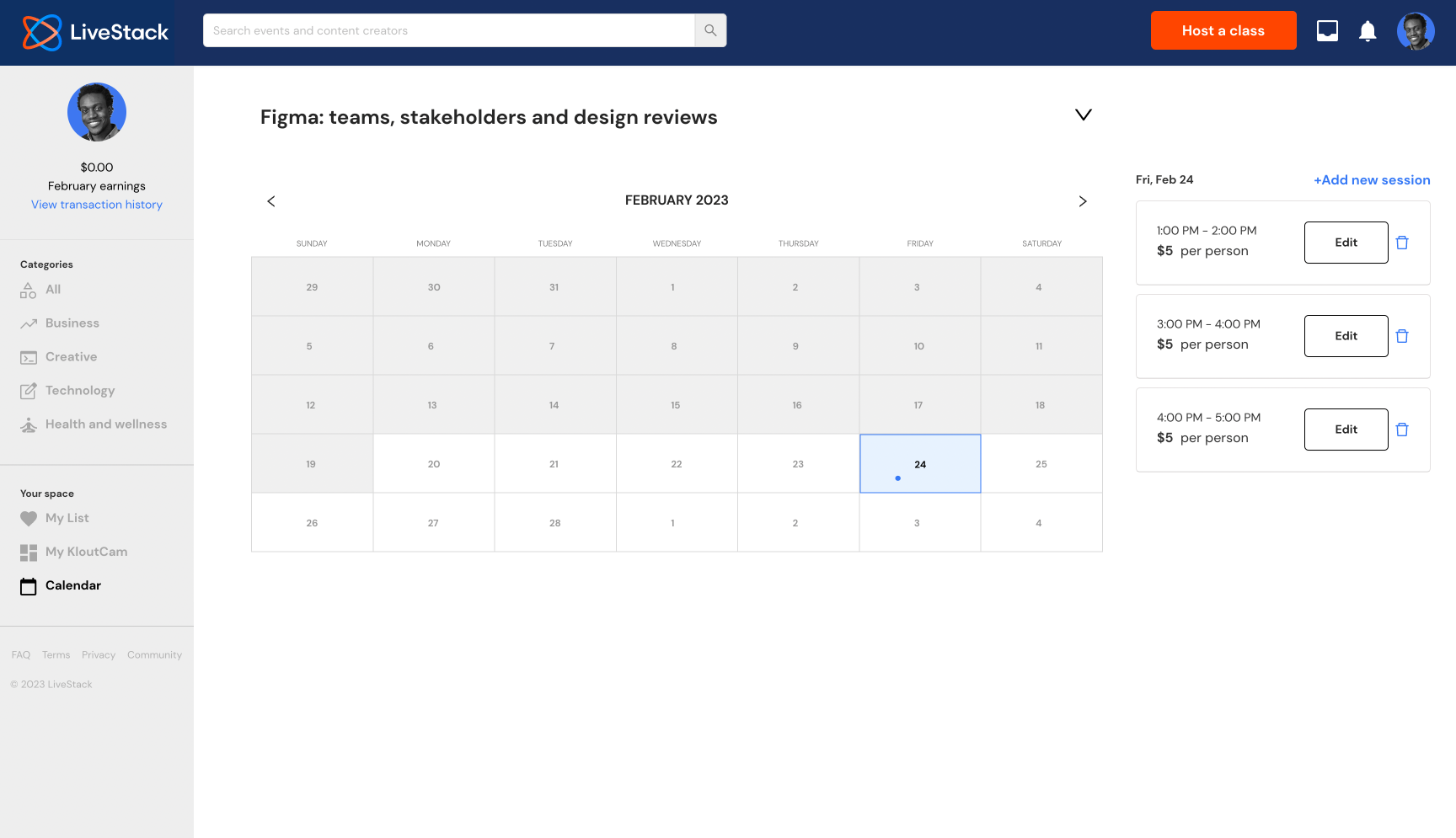
Task: Open the Terms footer link
Action: 56,655
